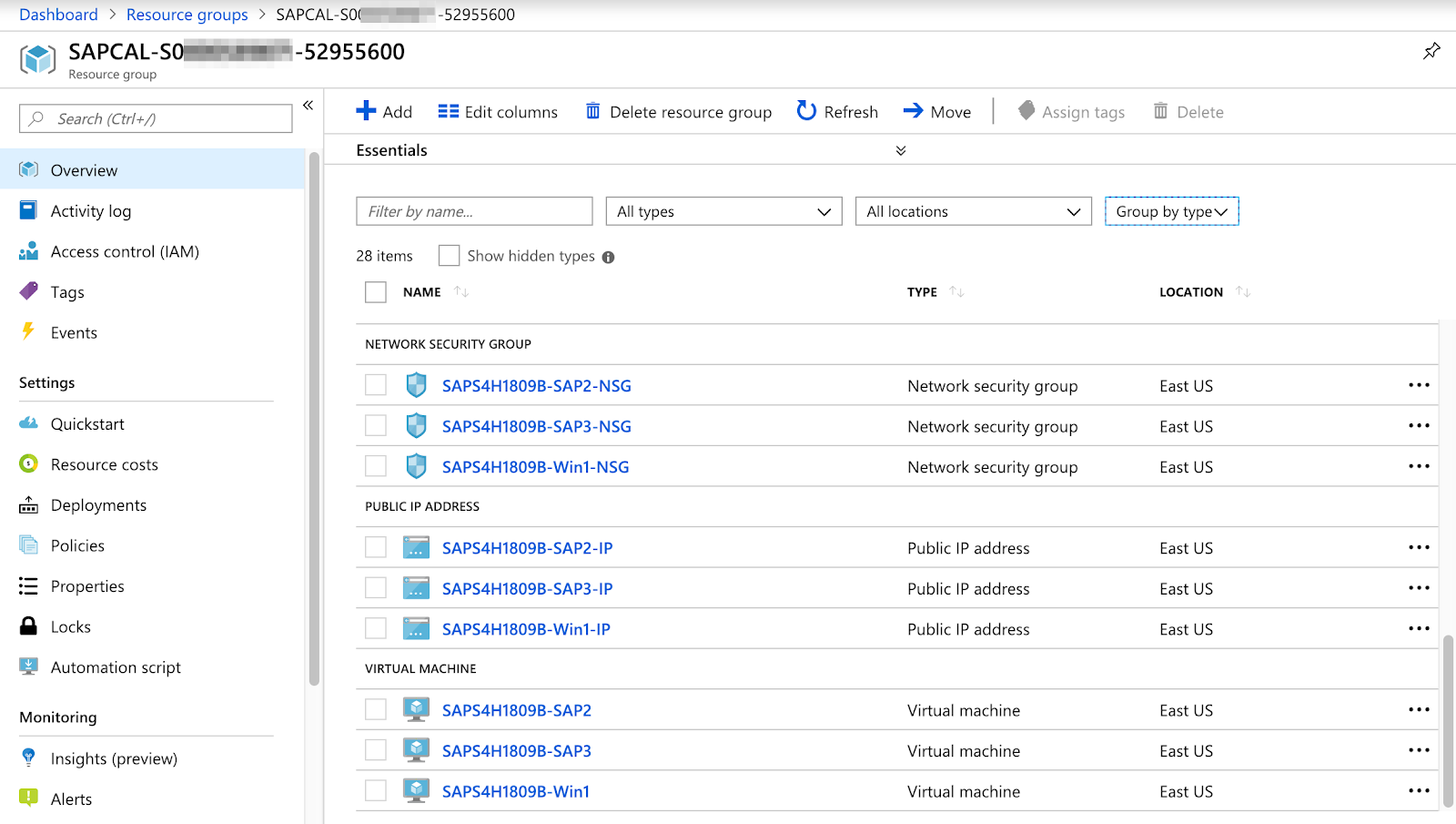
Task: Tick the select-all checkbox in table header
Action: pyautogui.click(x=376, y=292)
